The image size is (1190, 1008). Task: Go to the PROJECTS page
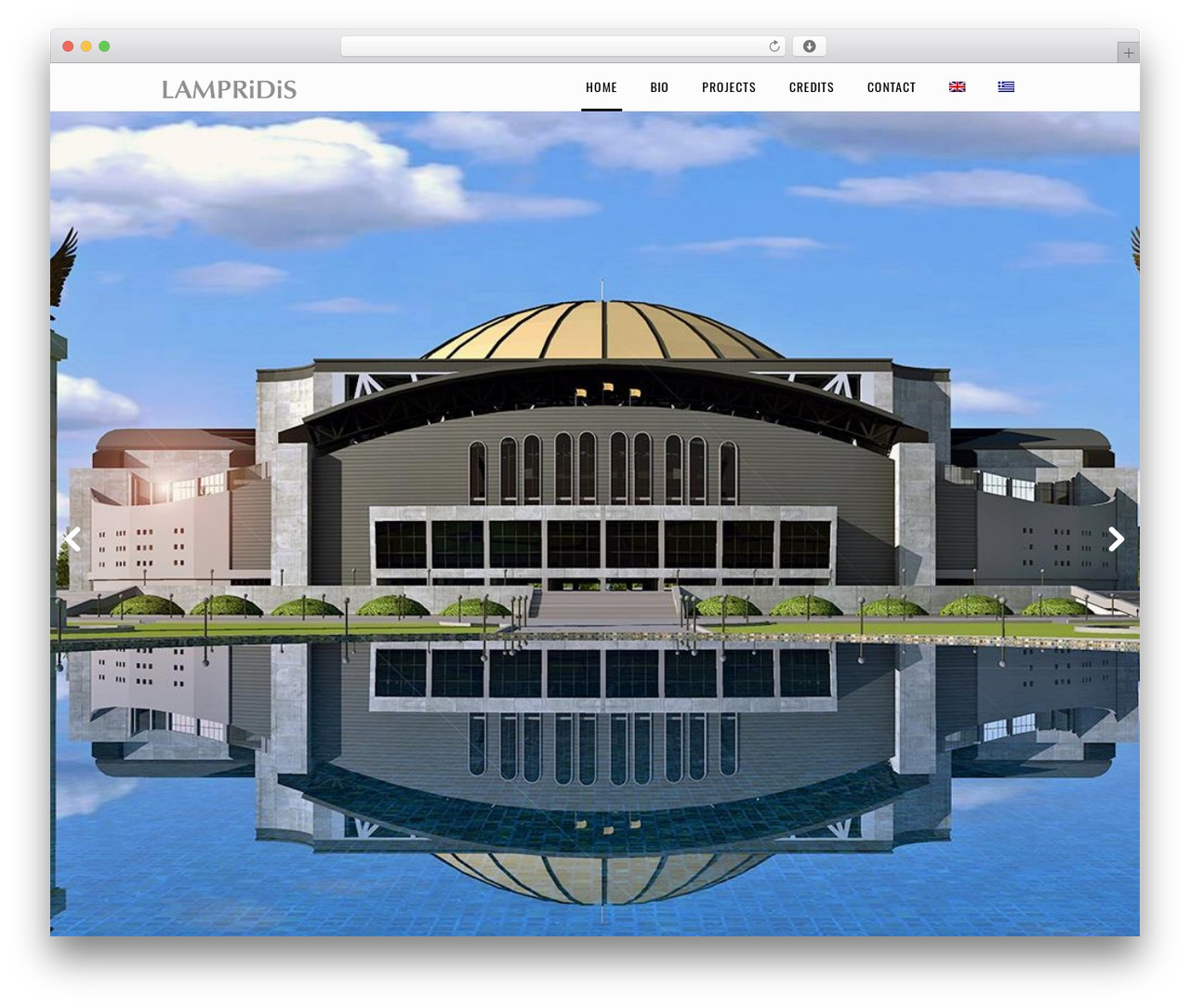click(729, 87)
